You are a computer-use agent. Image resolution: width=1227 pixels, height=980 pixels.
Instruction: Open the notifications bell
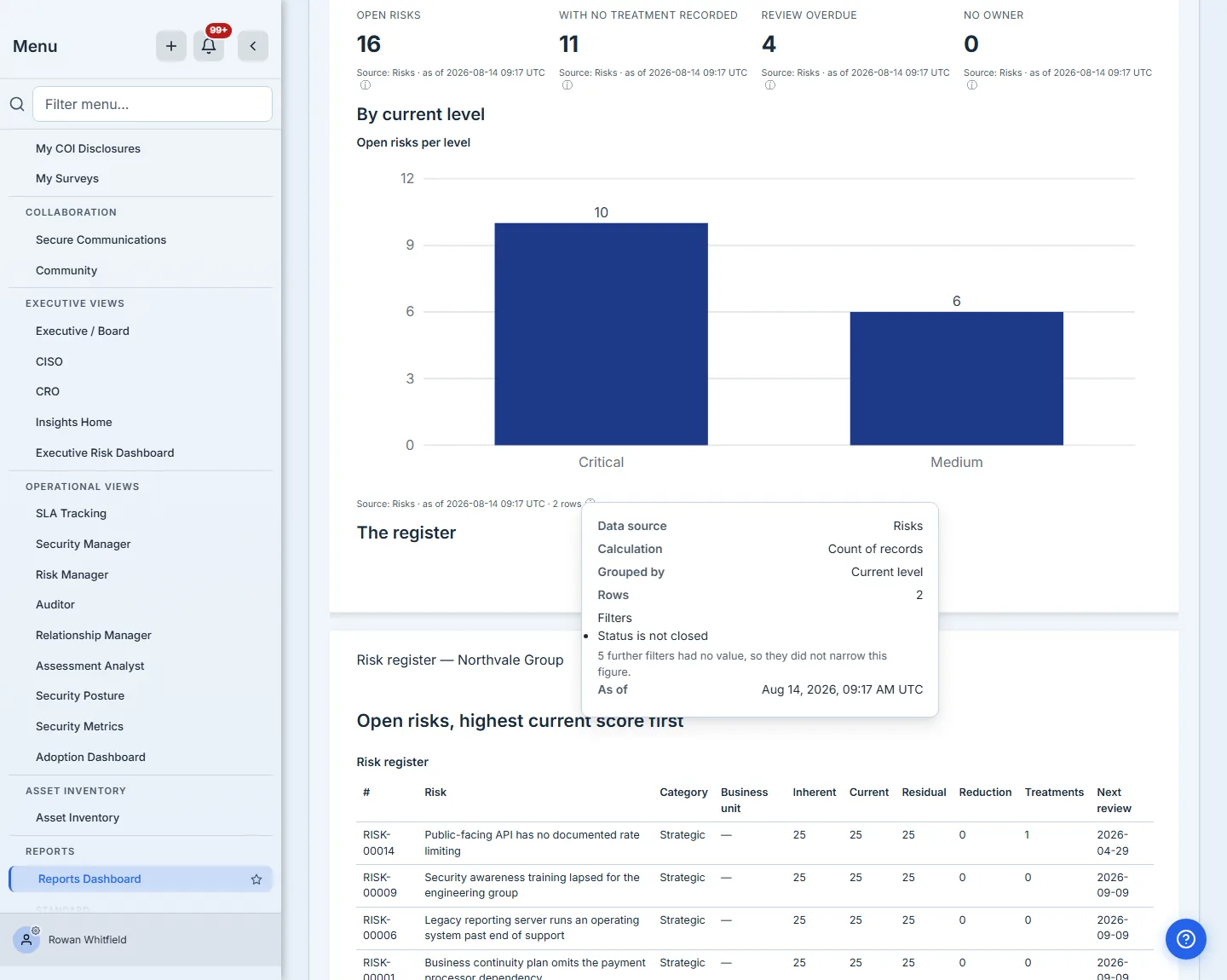click(x=209, y=46)
